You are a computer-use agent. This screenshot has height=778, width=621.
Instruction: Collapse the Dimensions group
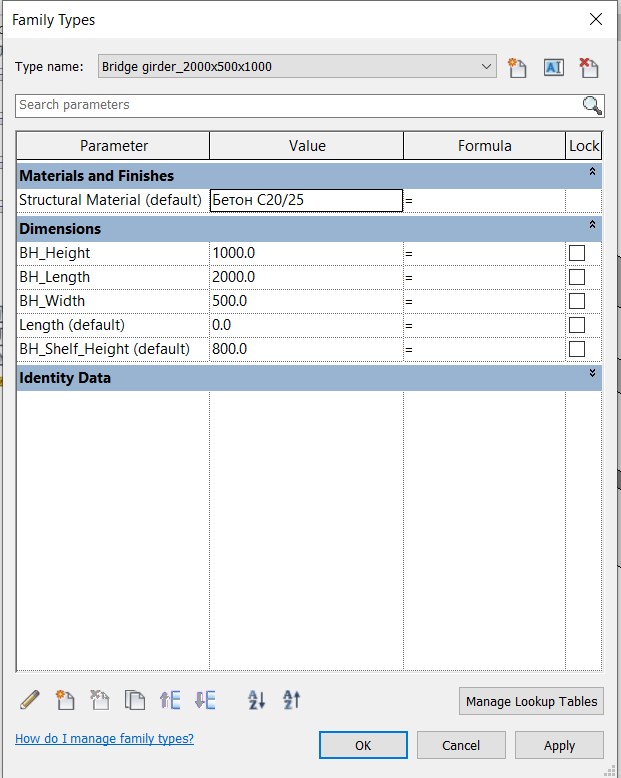(x=592, y=225)
